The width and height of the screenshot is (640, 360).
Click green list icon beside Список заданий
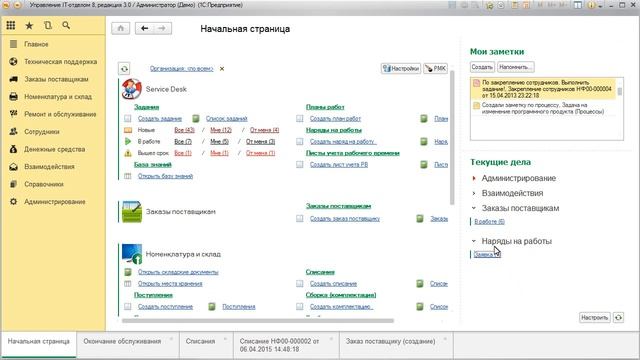click(x=196, y=118)
